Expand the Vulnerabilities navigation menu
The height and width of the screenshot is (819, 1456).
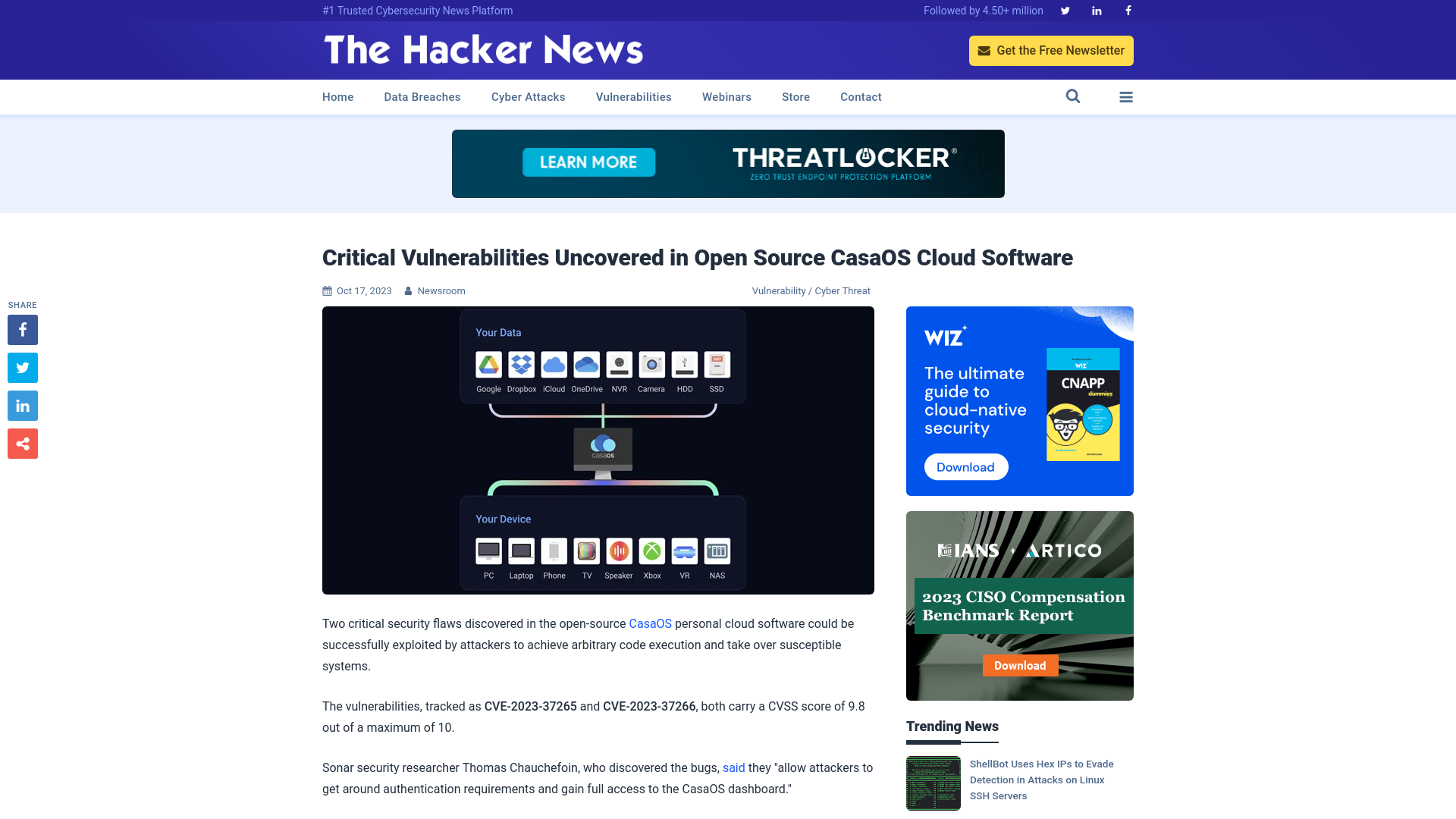(633, 97)
